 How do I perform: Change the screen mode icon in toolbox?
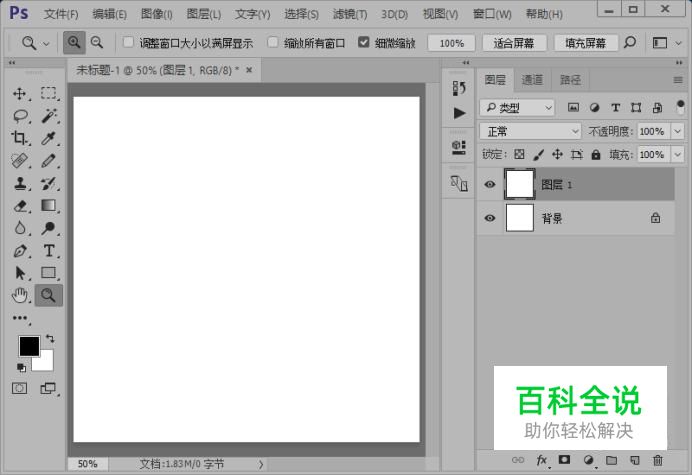tap(48, 388)
